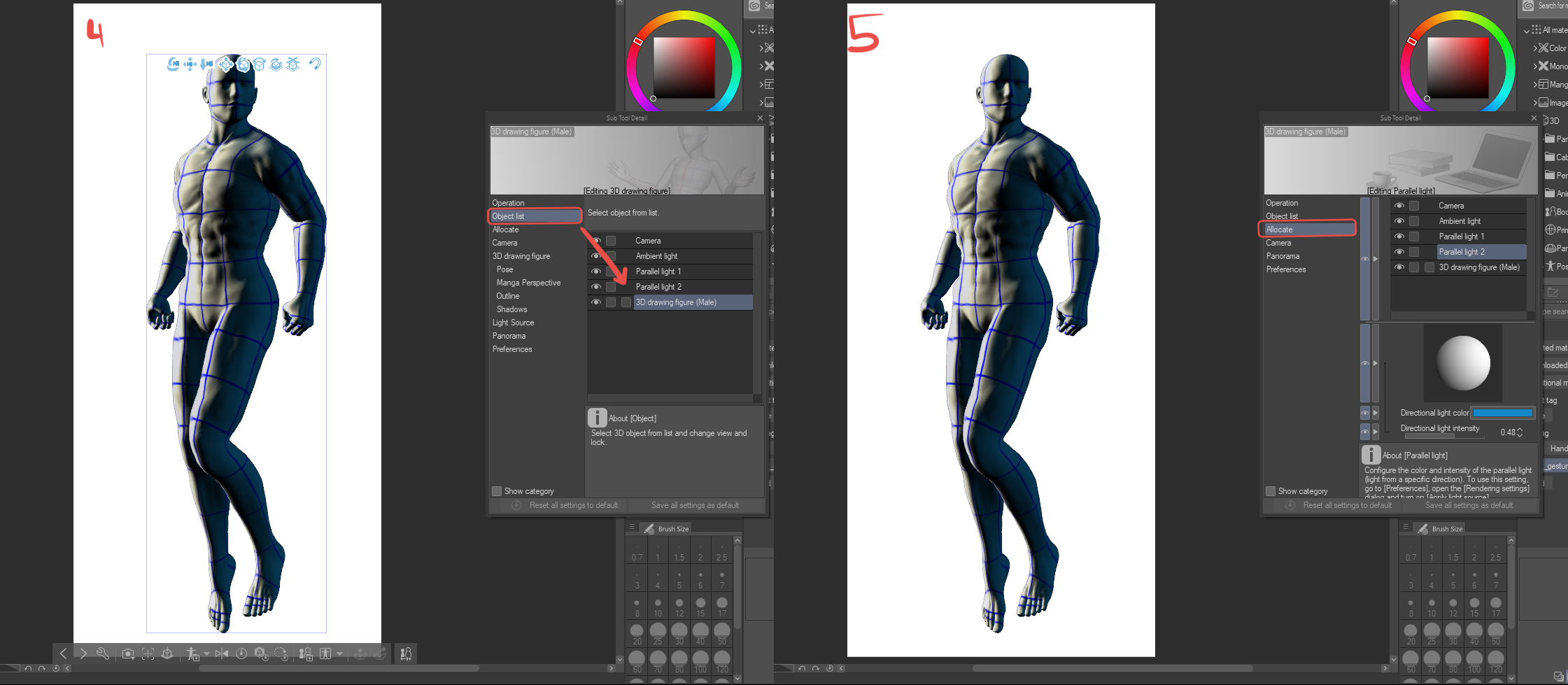Expand the Color pattern folder in material tree
The width and height of the screenshot is (1568, 685).
1535,48
